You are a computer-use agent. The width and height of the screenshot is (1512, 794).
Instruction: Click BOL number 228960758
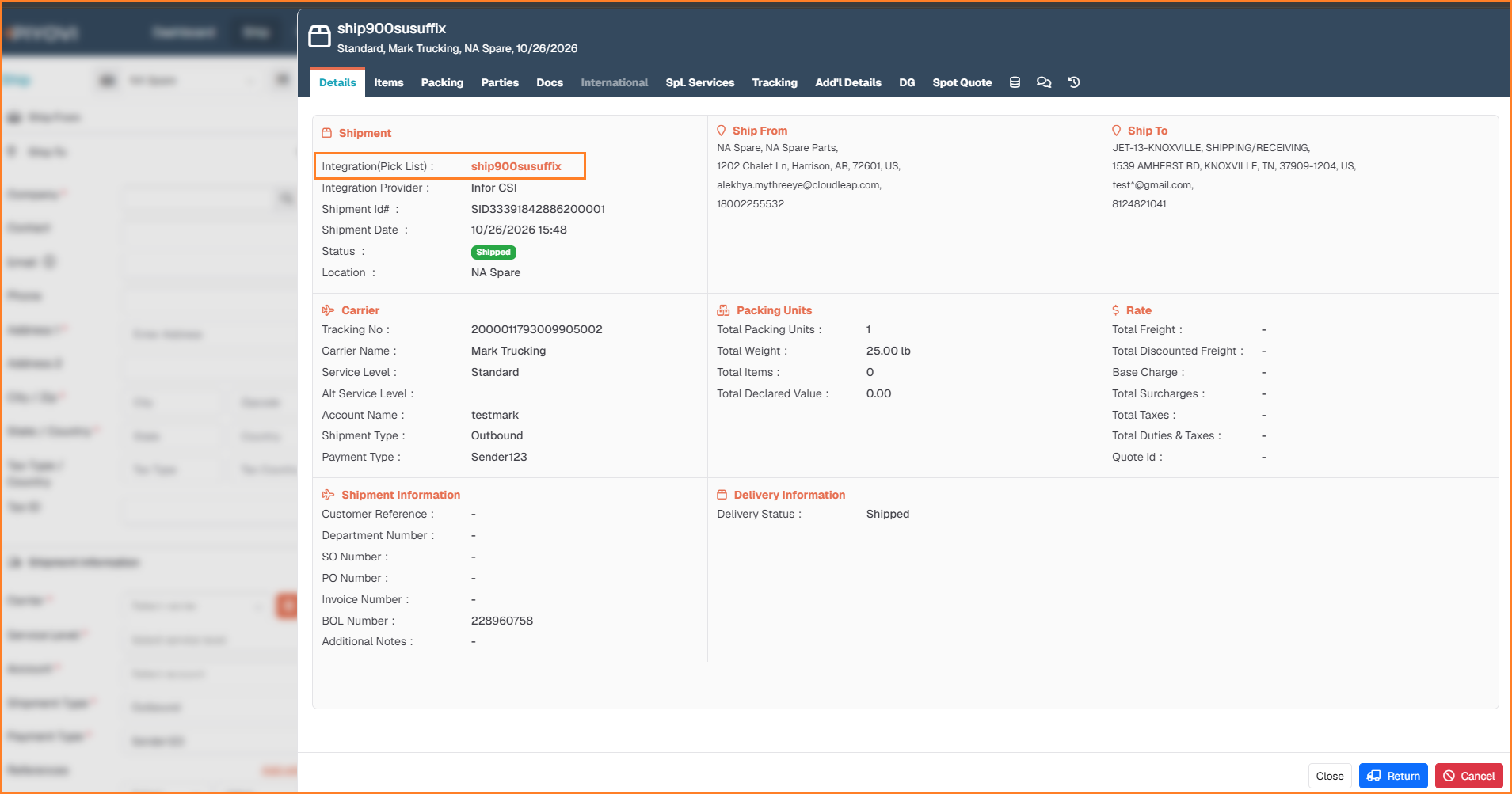tap(502, 621)
